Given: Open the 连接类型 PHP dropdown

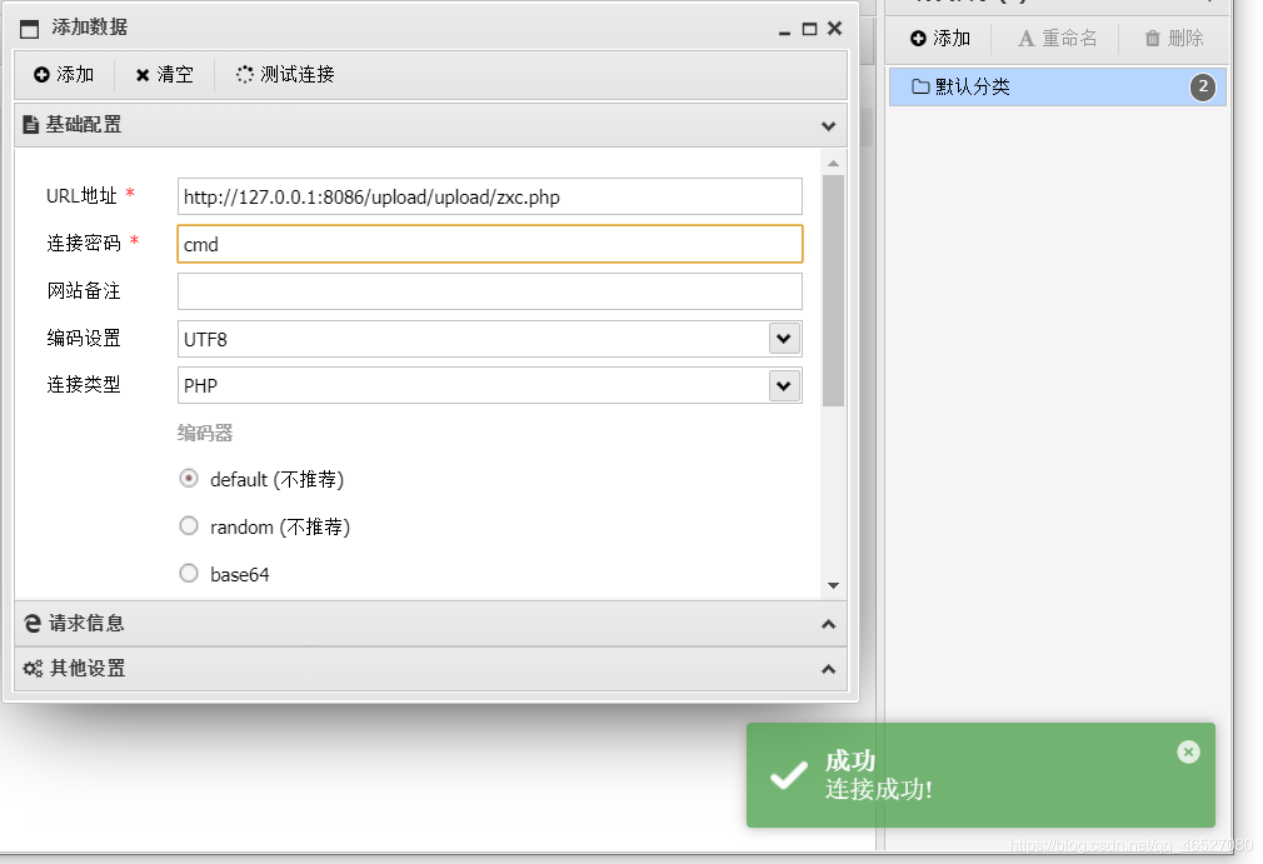Looking at the screenshot, I should (785, 385).
